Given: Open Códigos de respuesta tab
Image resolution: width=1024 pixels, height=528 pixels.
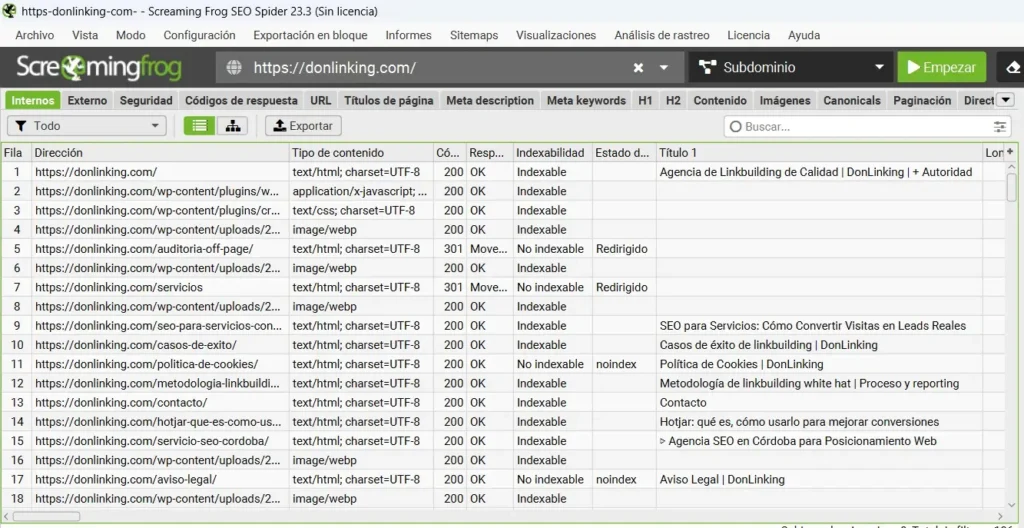Looking at the screenshot, I should 241,101.
